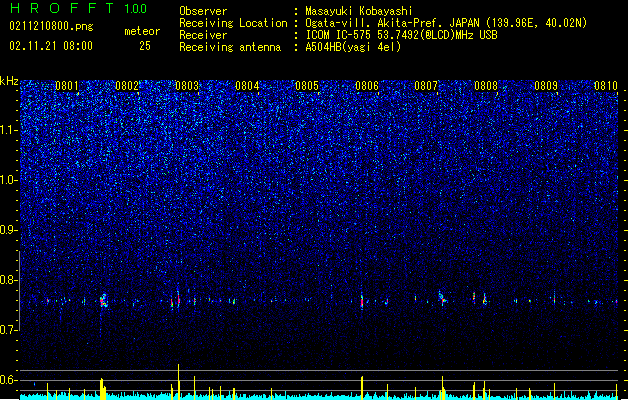Image resolution: width=629 pixels, height=400 pixels.
Task: Click the meteor count value 25
Action: 145,46
